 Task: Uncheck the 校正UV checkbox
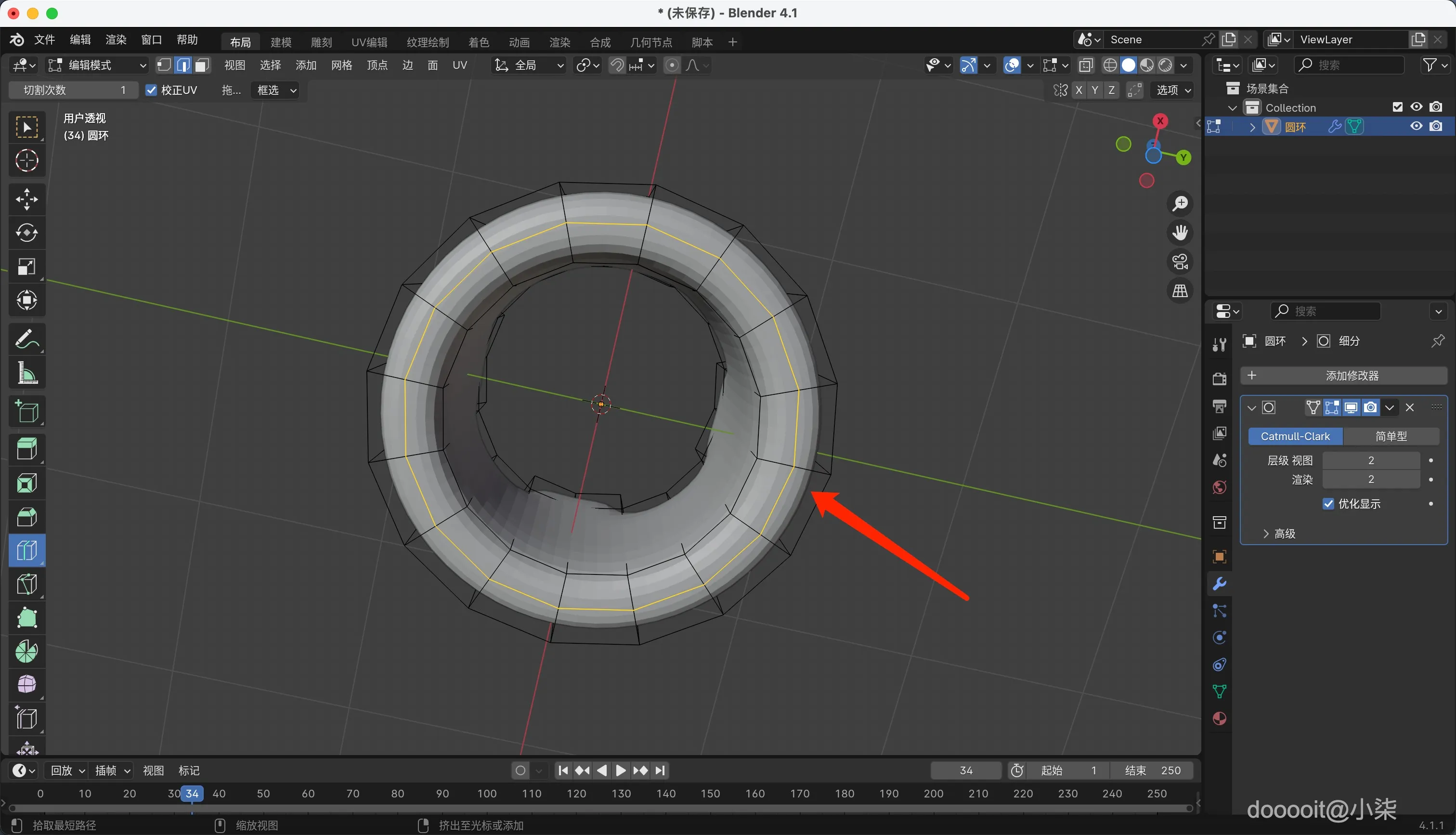[x=151, y=90]
